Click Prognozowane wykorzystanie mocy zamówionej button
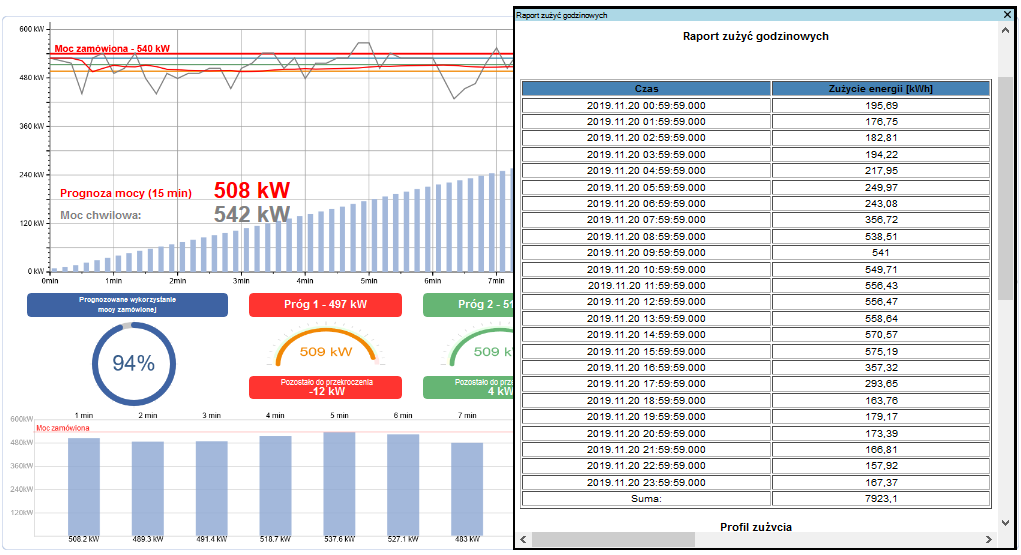The height and width of the screenshot is (555, 1021). (128, 304)
